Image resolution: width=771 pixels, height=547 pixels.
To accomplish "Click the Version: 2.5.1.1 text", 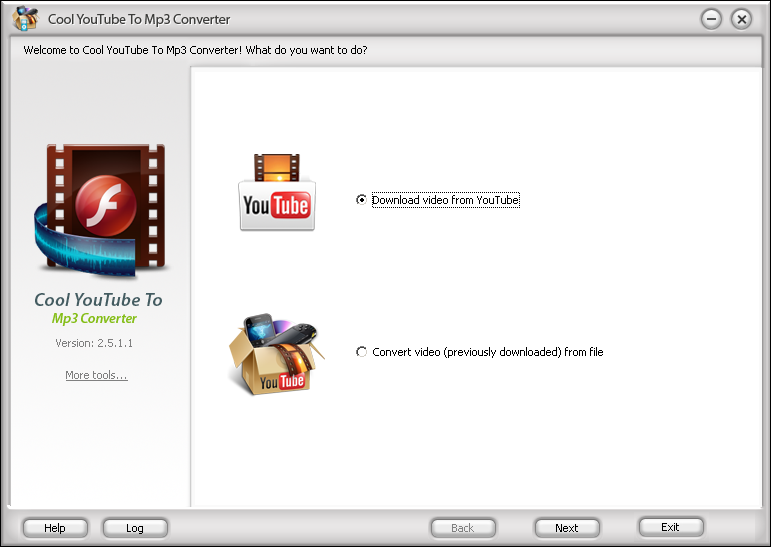I will (94, 343).
